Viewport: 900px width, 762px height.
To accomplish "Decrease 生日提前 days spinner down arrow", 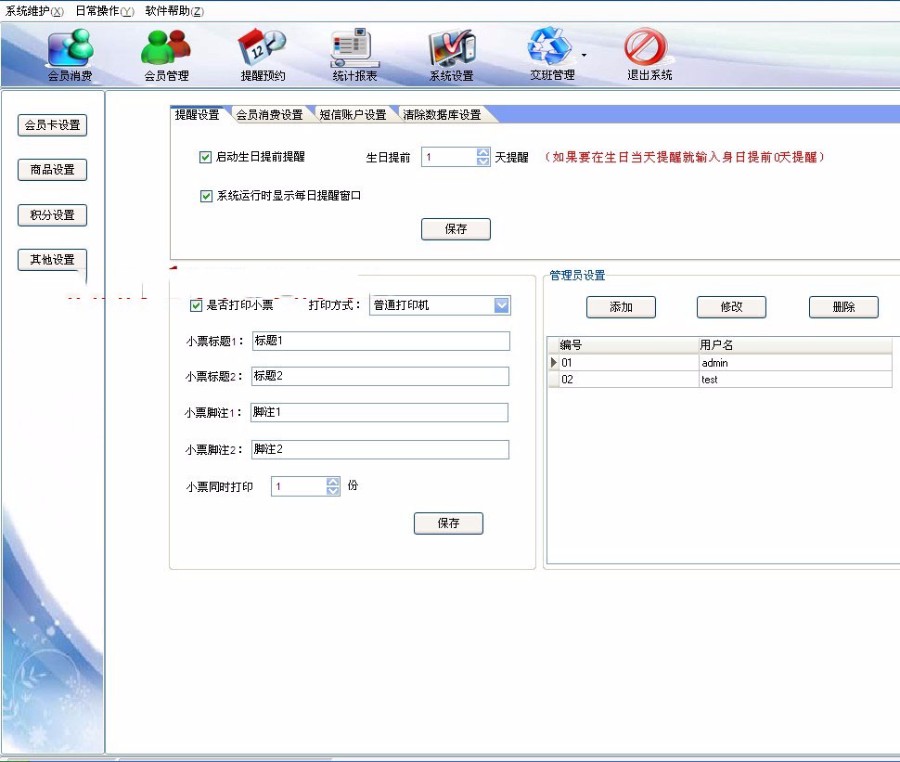I will (483, 161).
